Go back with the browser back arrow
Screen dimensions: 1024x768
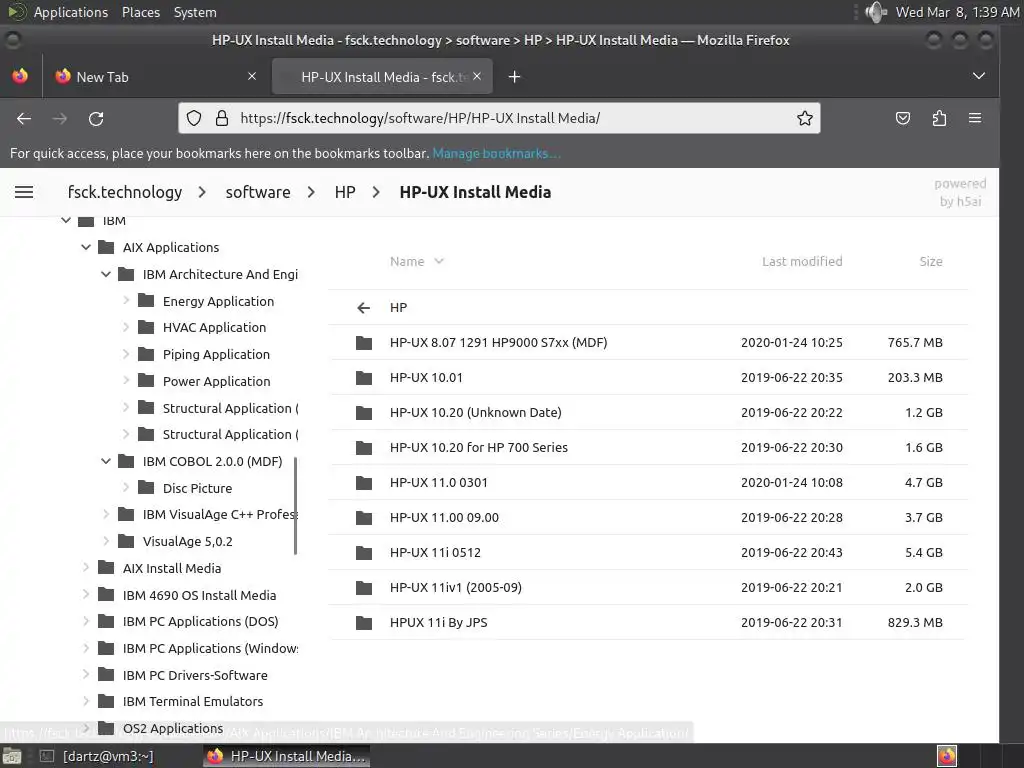click(24, 118)
